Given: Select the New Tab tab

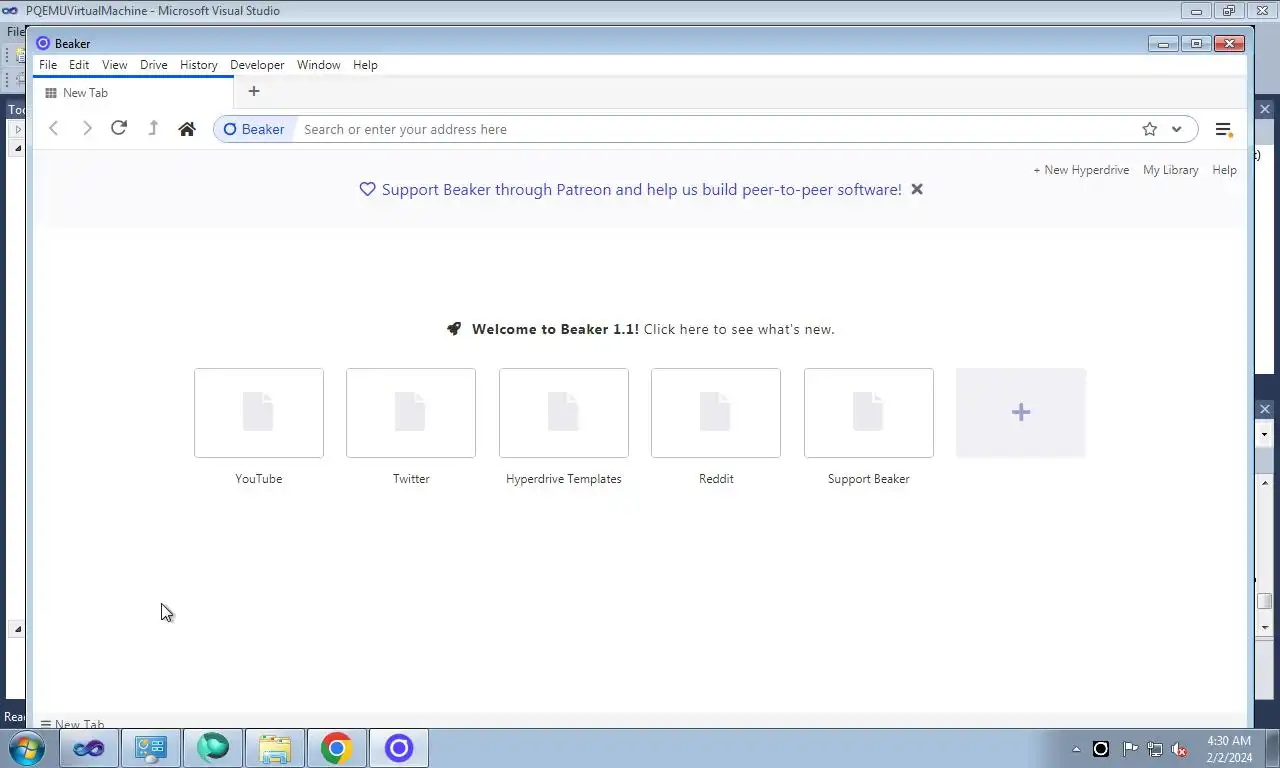Looking at the screenshot, I should (x=134, y=92).
